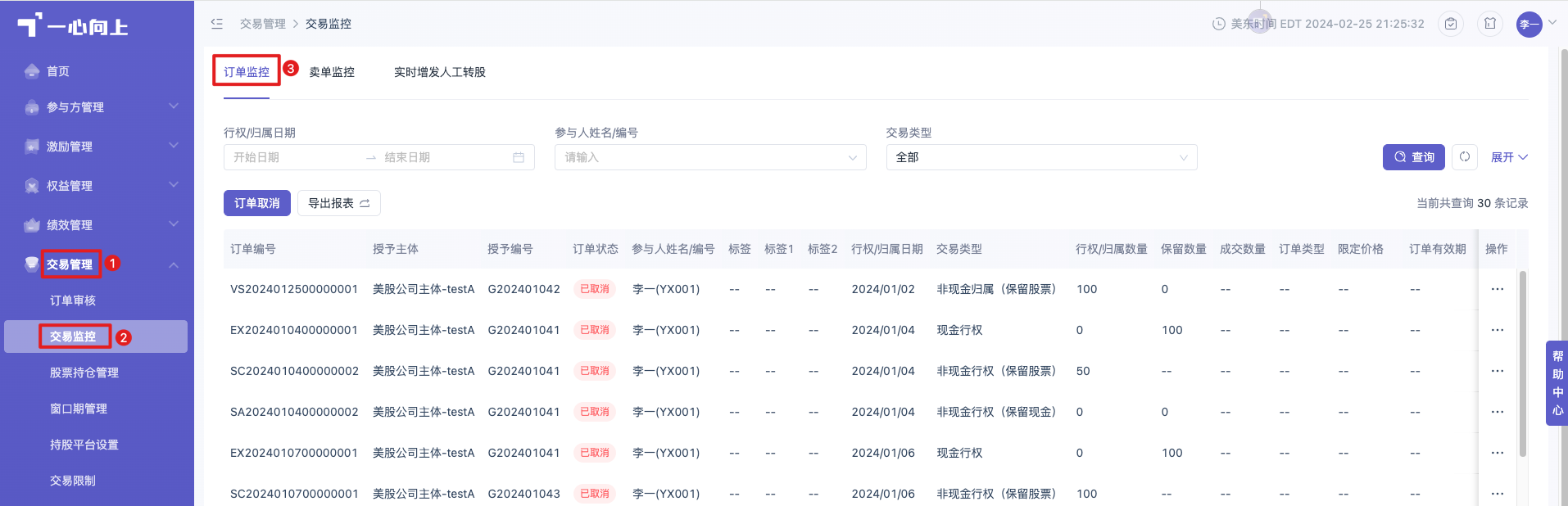The width and height of the screenshot is (1568, 506).
Task: Open the 参与人姓名/编号 dropdown
Action: click(x=710, y=157)
